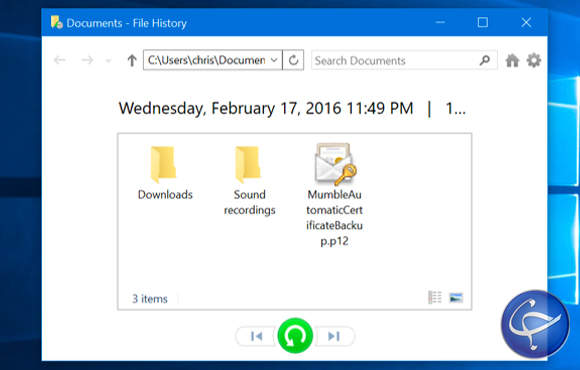The width and height of the screenshot is (580, 370).
Task: Click the search magnifier icon
Action: [x=485, y=60]
